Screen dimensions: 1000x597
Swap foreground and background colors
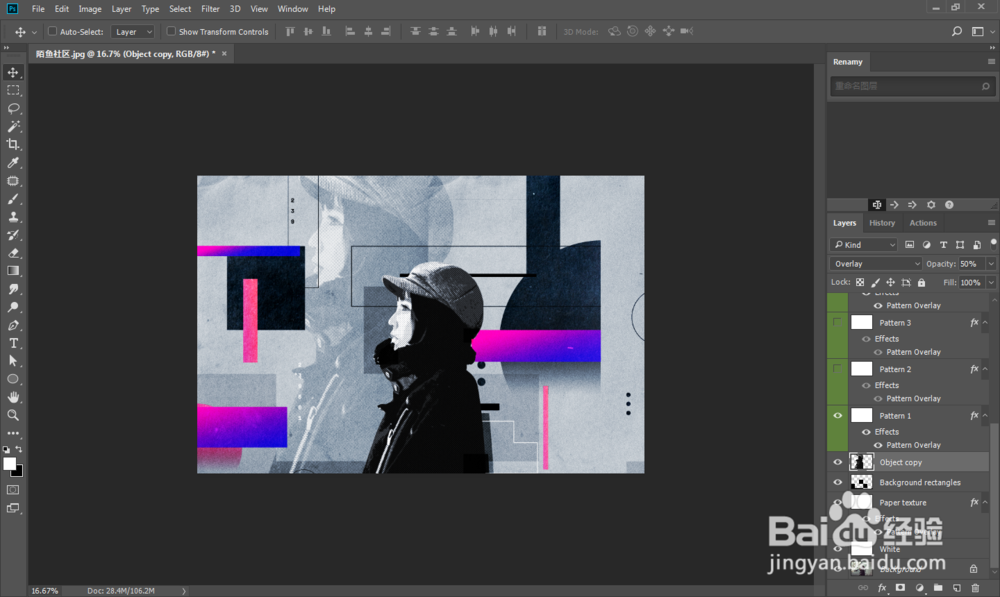tap(18, 450)
